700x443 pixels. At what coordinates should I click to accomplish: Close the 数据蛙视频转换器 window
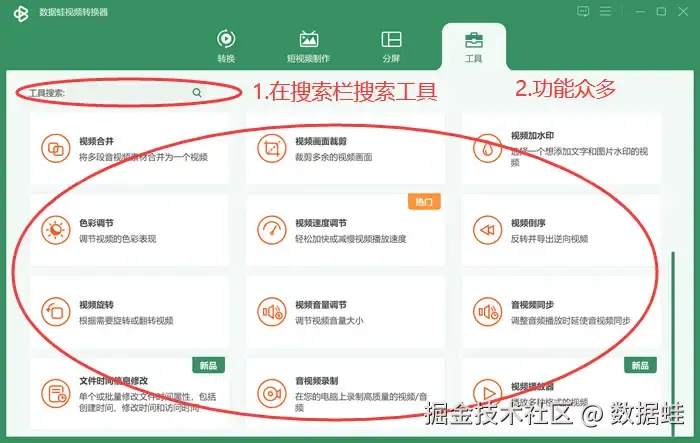click(683, 12)
